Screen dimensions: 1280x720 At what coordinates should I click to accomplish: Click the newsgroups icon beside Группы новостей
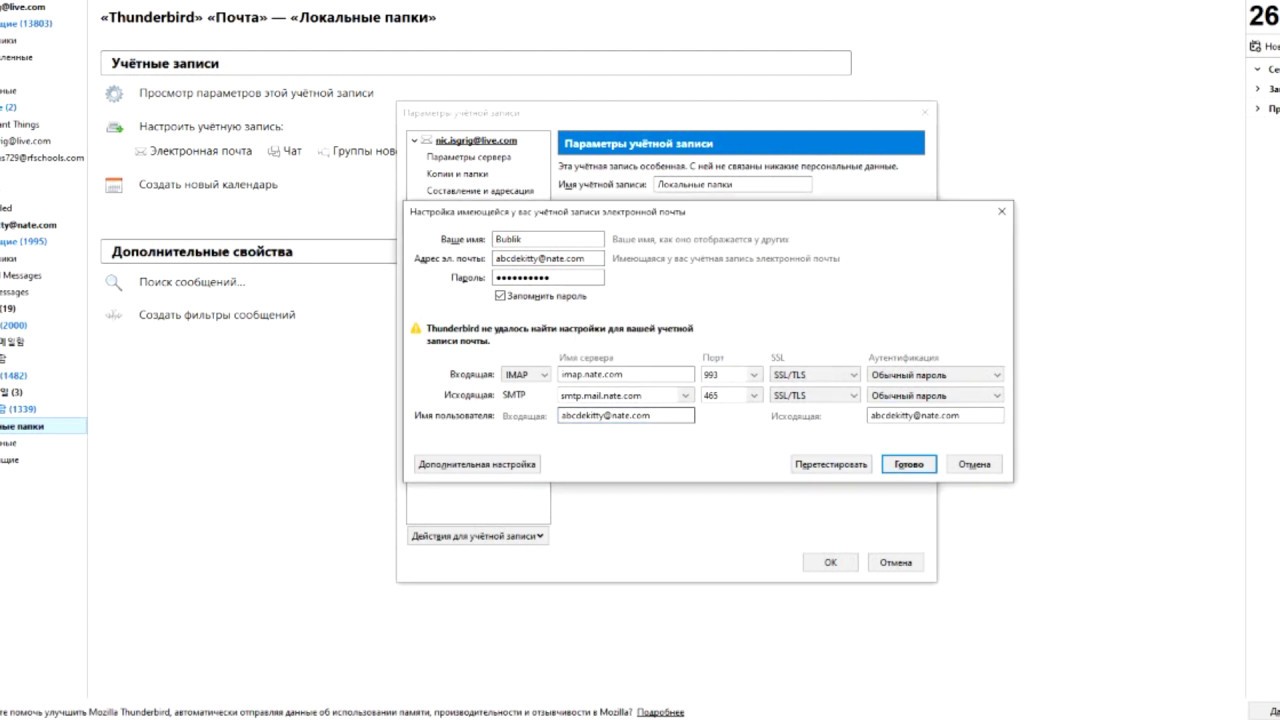pos(324,151)
